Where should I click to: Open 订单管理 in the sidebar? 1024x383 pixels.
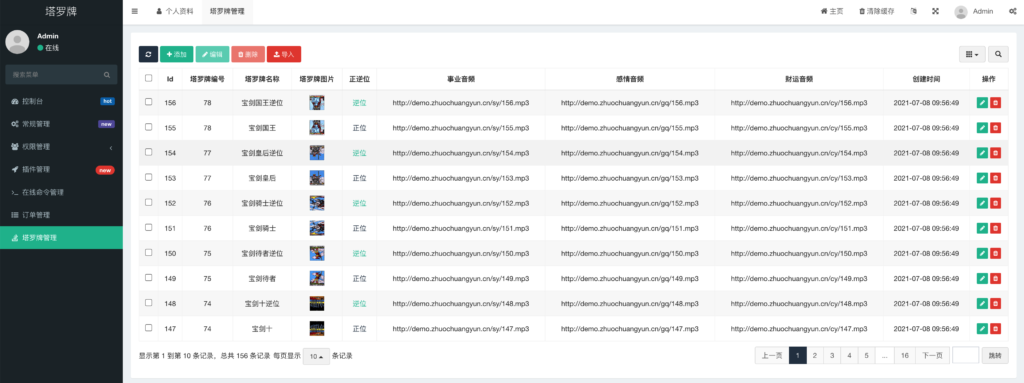coord(61,215)
